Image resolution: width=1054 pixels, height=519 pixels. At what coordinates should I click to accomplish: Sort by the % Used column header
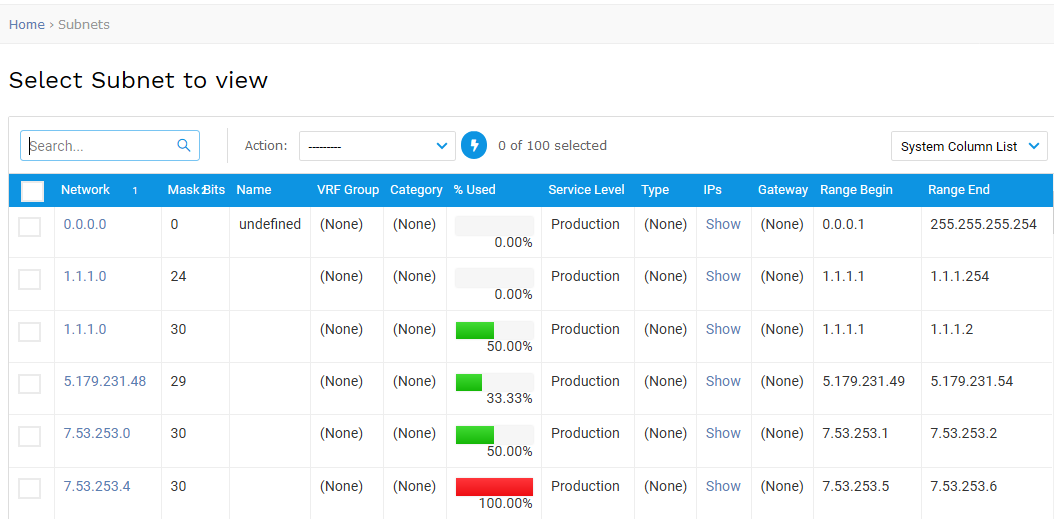(x=474, y=190)
